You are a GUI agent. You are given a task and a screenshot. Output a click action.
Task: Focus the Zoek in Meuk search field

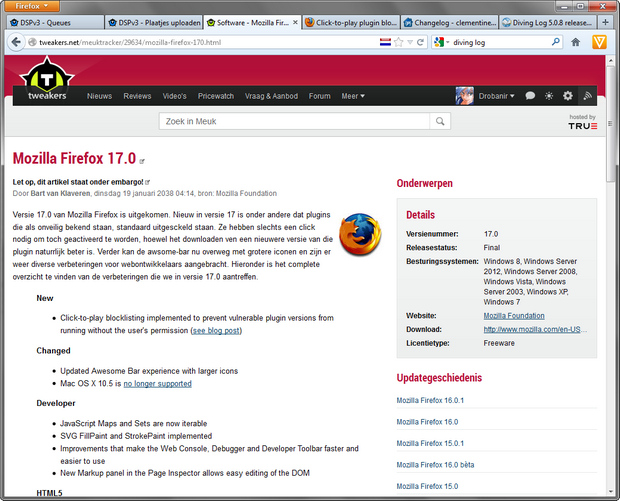[294, 121]
